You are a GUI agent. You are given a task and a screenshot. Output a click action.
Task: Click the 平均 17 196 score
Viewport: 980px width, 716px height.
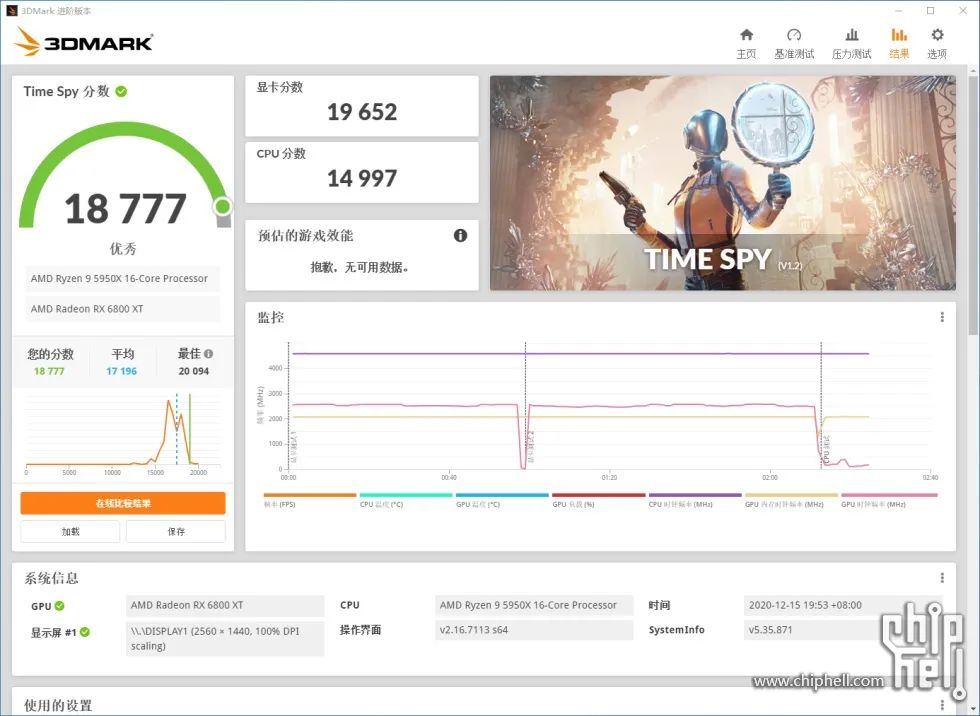coord(121,371)
